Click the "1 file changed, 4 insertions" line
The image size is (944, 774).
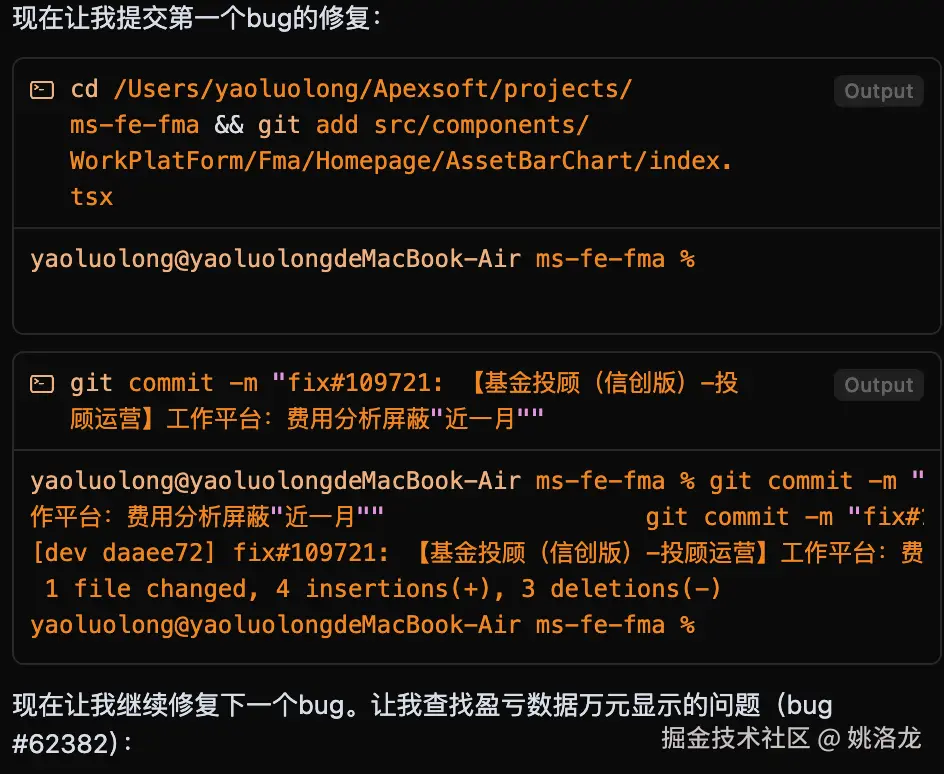(x=382, y=589)
